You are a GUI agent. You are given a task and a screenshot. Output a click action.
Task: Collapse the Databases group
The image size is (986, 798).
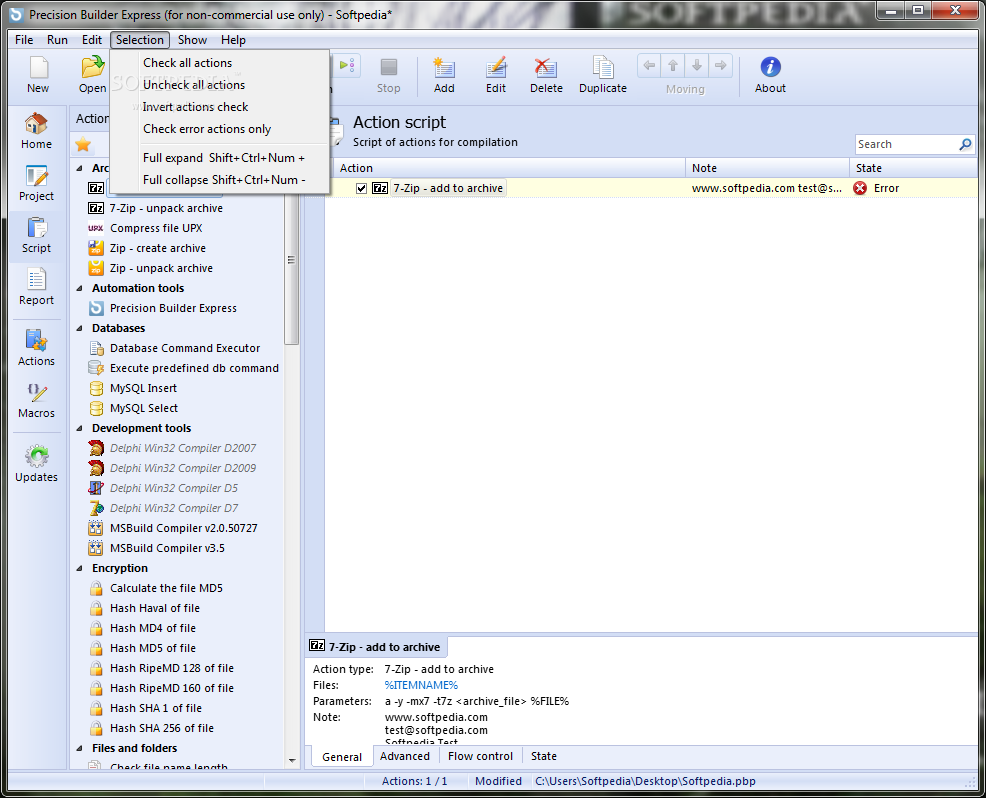point(79,328)
